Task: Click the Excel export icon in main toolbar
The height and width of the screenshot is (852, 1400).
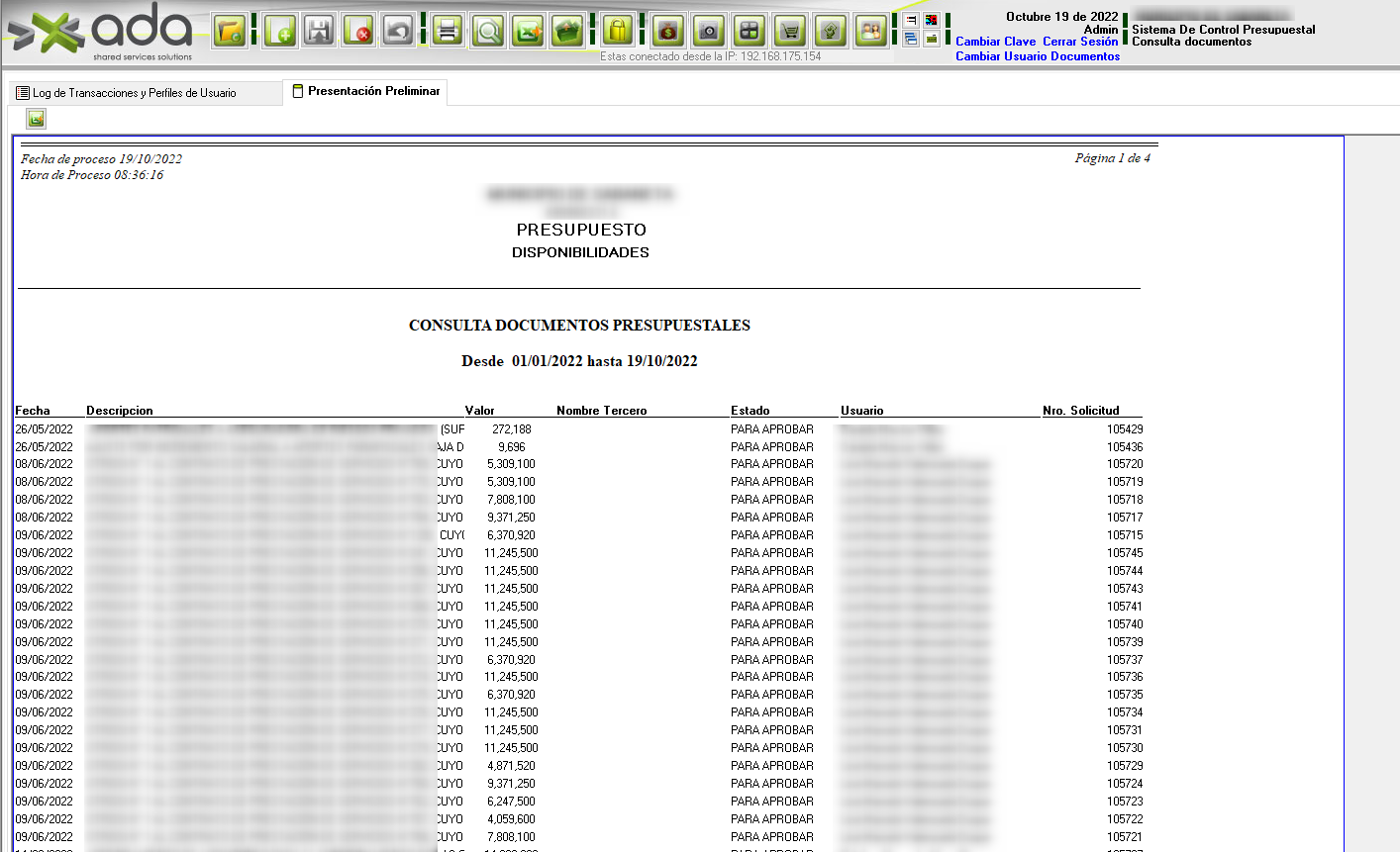Action: pyautogui.click(x=527, y=32)
